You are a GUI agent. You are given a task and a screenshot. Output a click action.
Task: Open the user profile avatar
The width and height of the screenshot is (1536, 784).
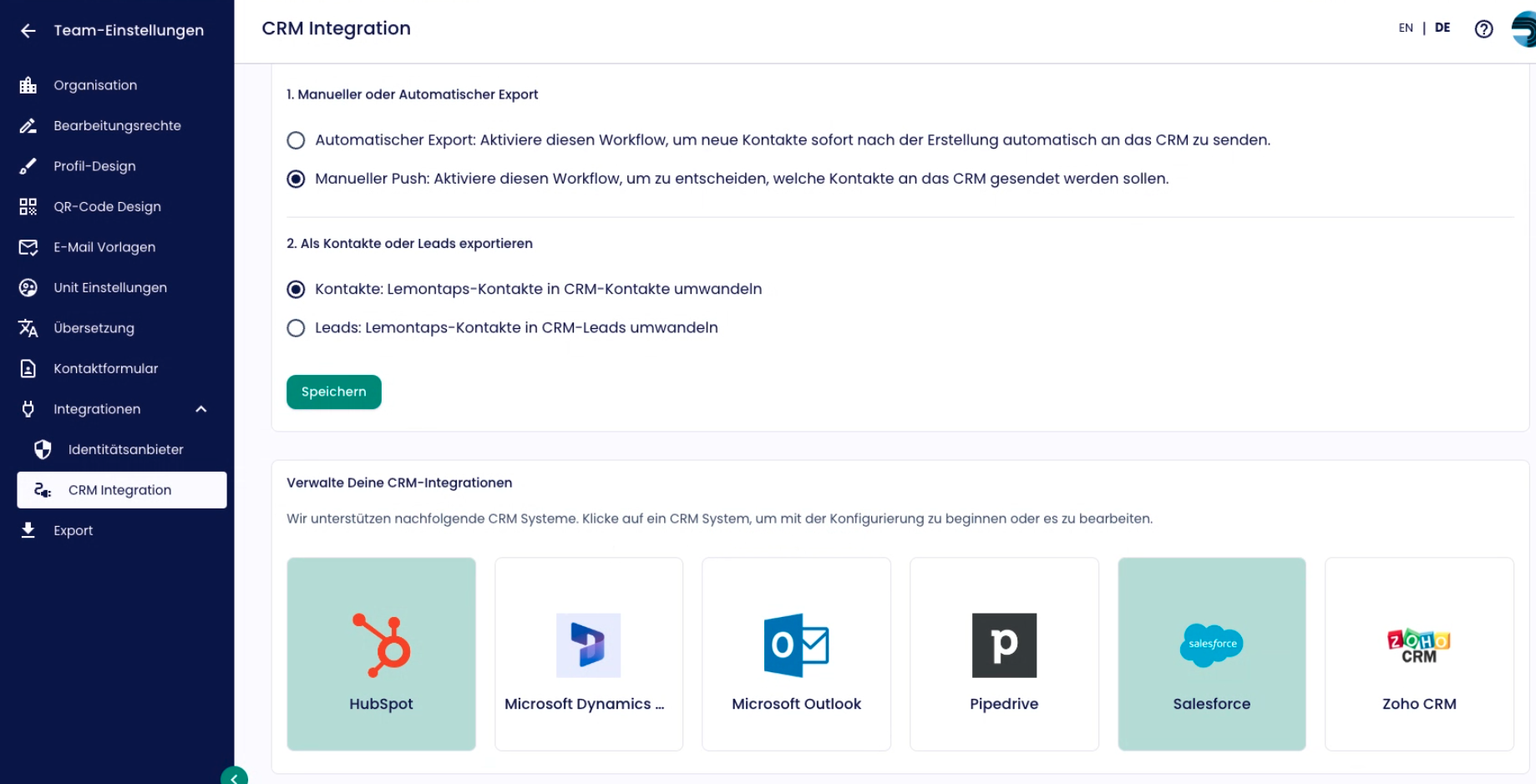(x=1524, y=29)
